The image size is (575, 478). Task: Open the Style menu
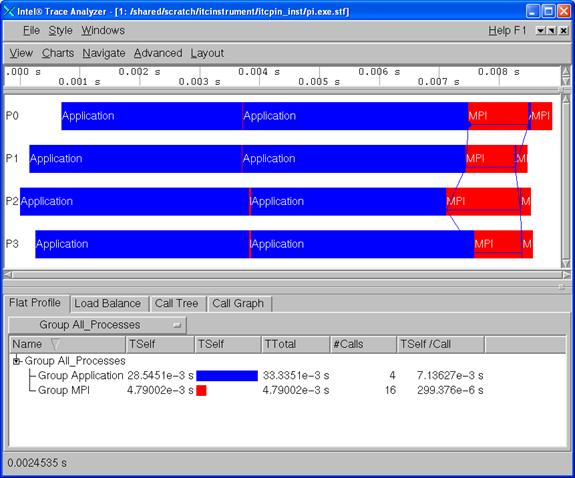tap(61, 30)
